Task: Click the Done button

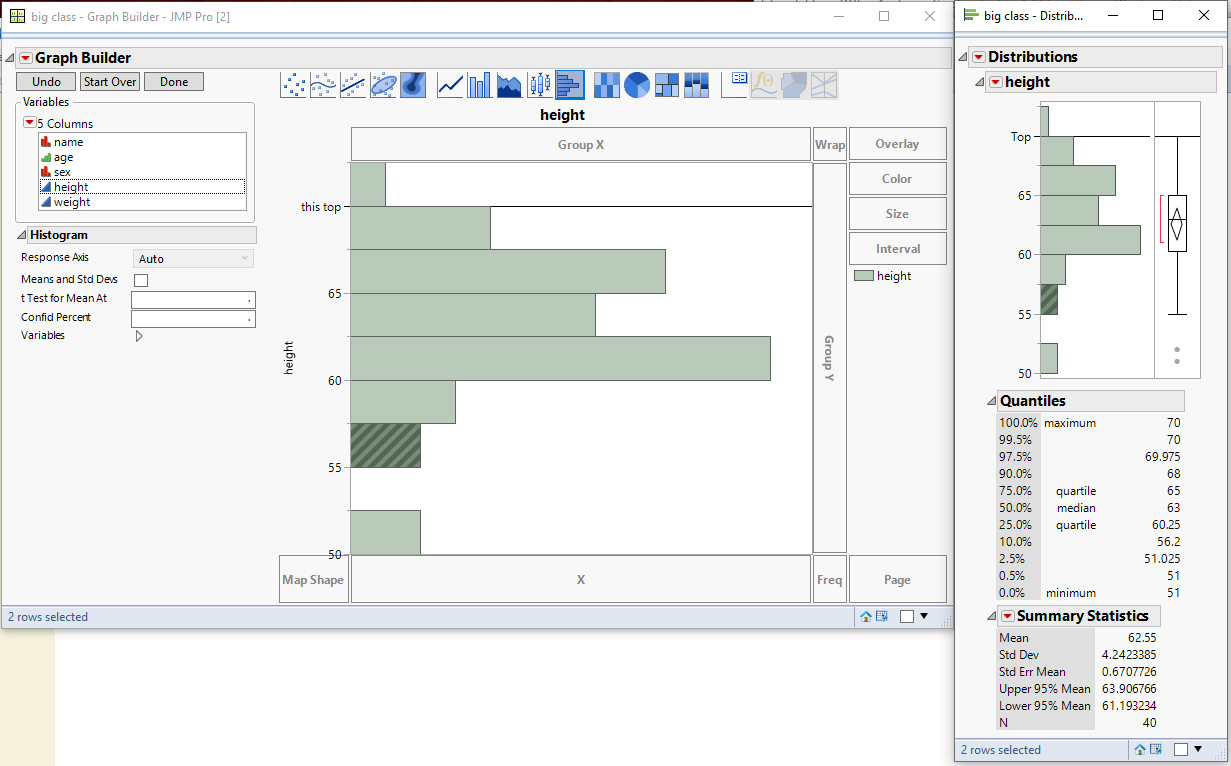Action: click(174, 82)
